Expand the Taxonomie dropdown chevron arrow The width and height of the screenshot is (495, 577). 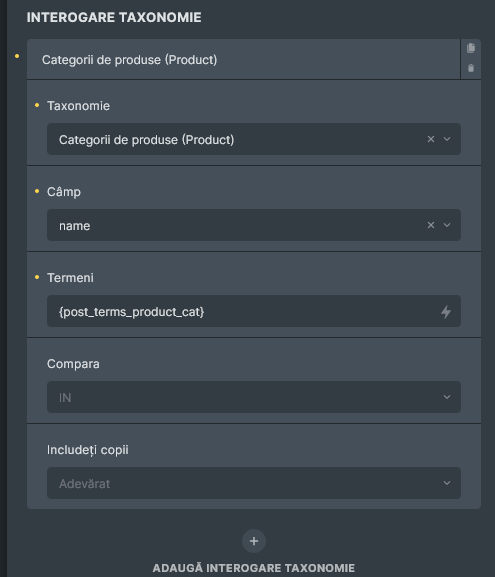(447, 139)
